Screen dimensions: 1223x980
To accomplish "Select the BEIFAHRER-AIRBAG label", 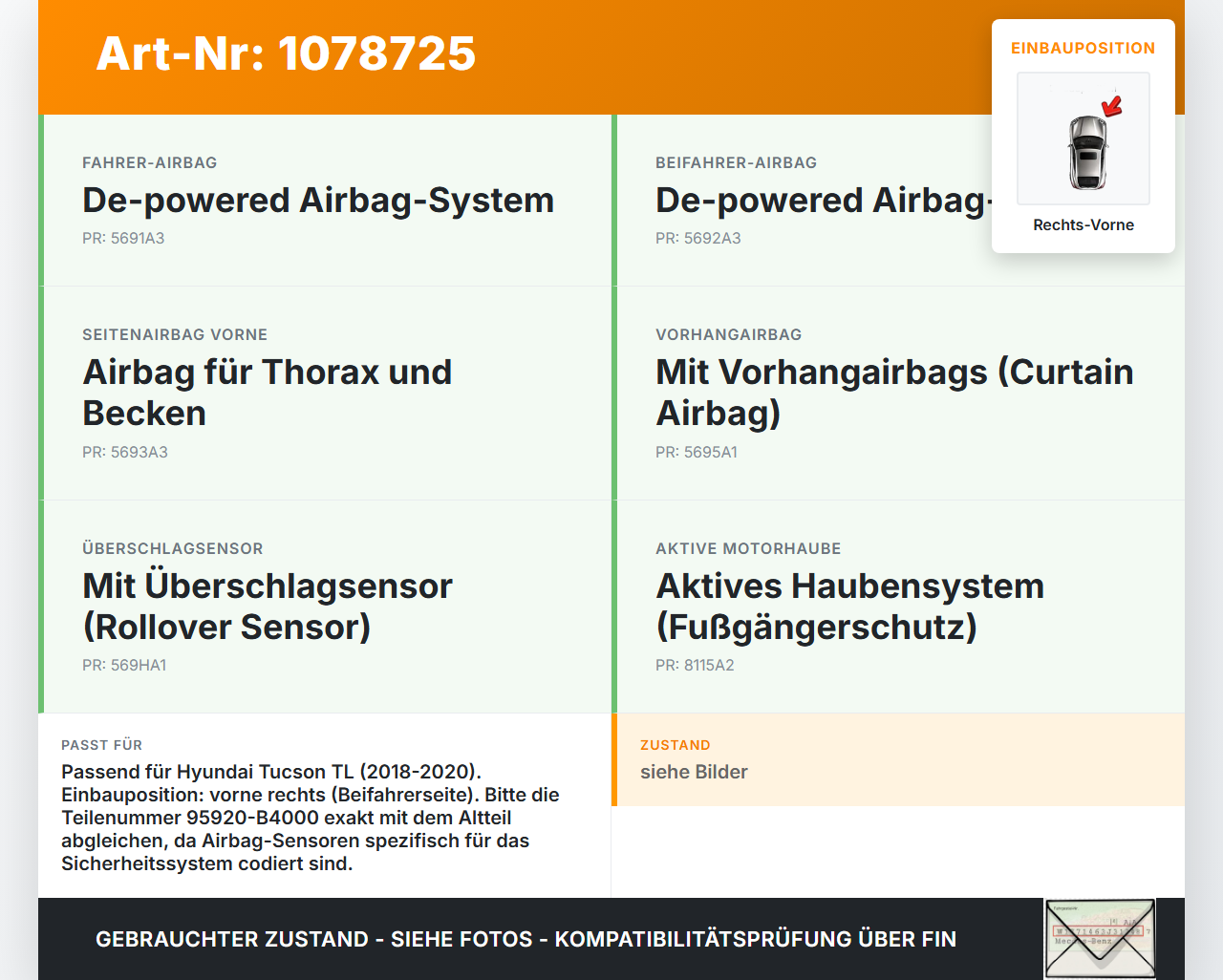I will [736, 162].
